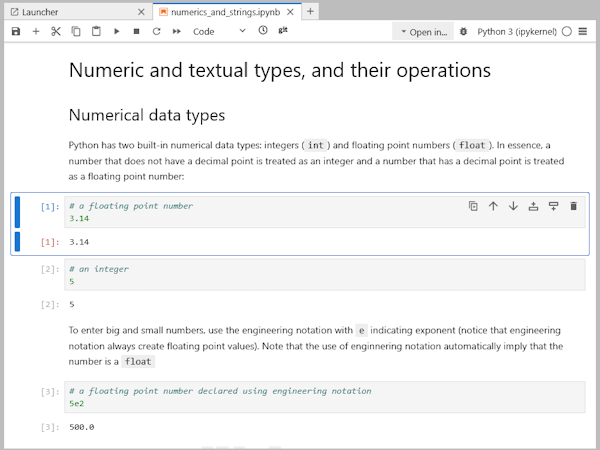Copy the selected cell from the toolbar

click(76, 31)
